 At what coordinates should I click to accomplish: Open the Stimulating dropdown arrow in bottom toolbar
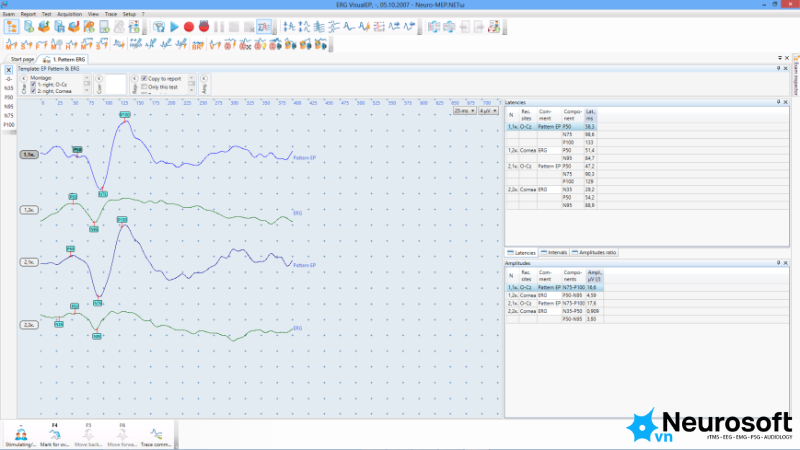pos(21,425)
